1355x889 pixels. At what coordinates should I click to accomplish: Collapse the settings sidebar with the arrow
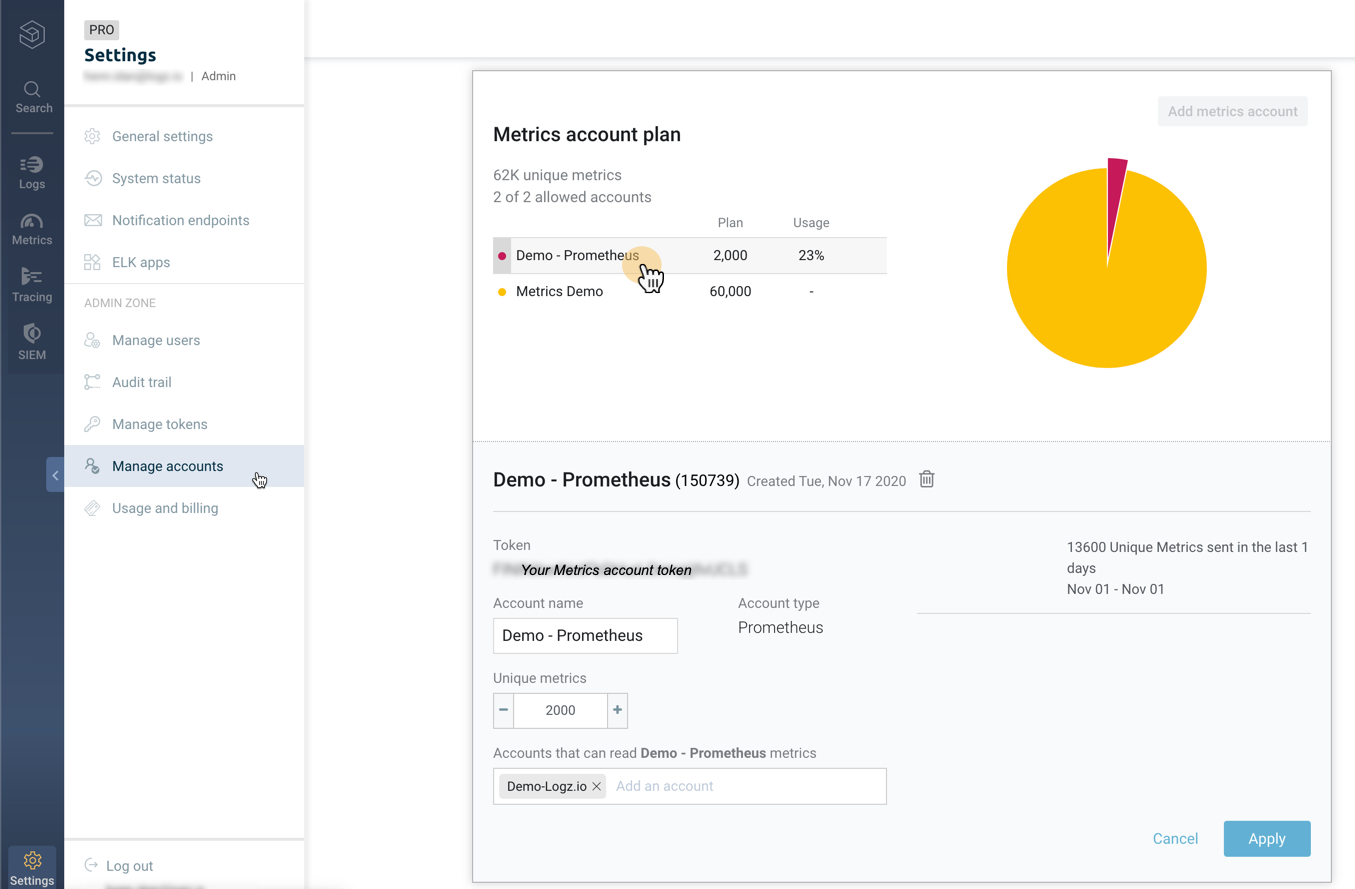(x=55, y=475)
